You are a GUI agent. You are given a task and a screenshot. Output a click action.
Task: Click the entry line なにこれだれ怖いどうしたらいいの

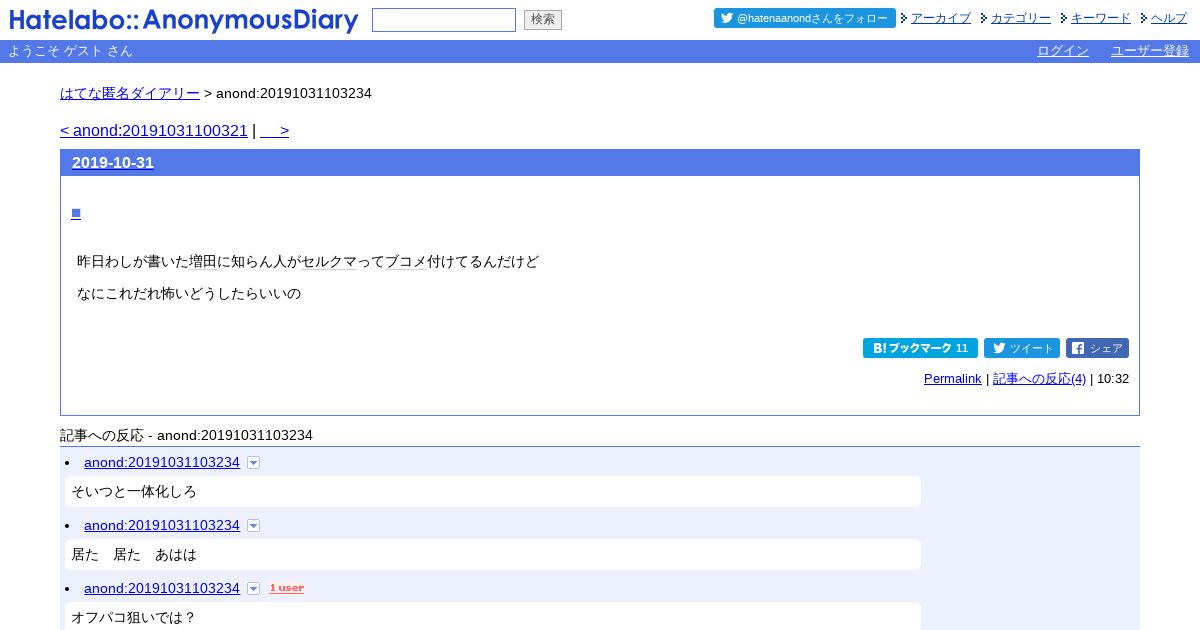tap(189, 294)
